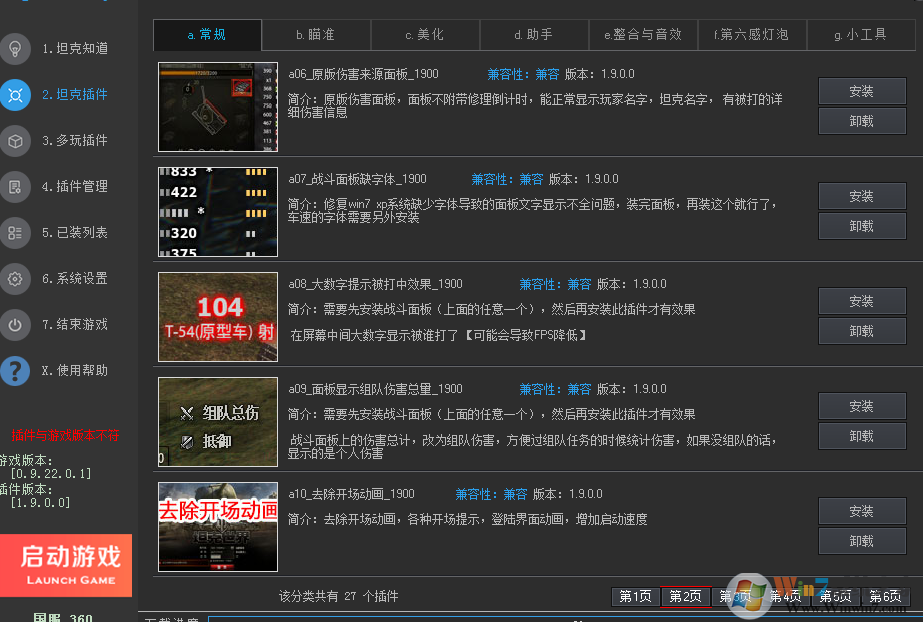Click the "7.结束游戏" power icon
923x622 pixels.
click(x=15, y=324)
